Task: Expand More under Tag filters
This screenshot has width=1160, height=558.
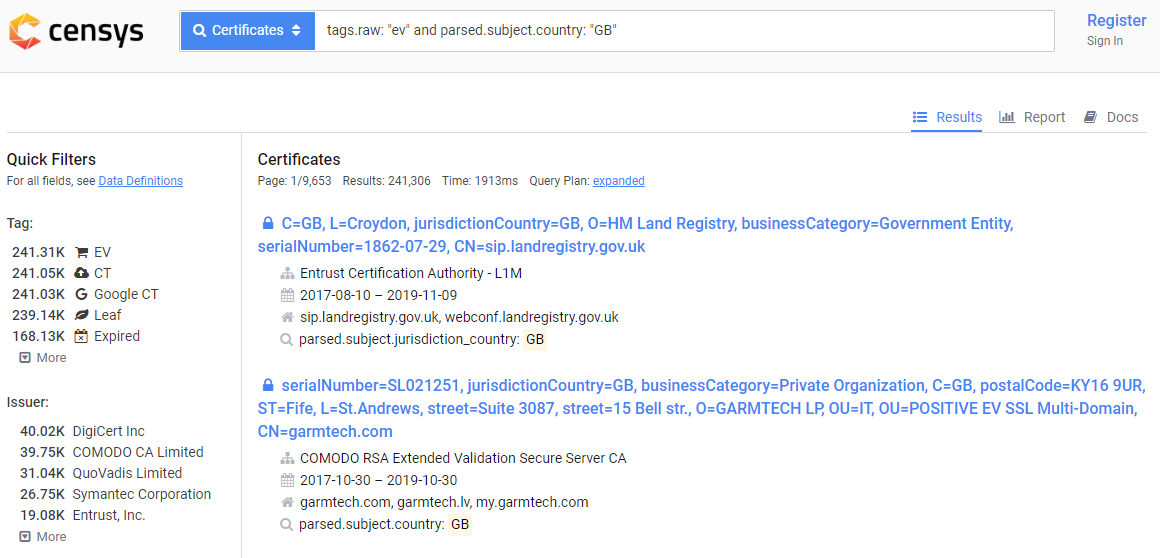Action: [43, 357]
